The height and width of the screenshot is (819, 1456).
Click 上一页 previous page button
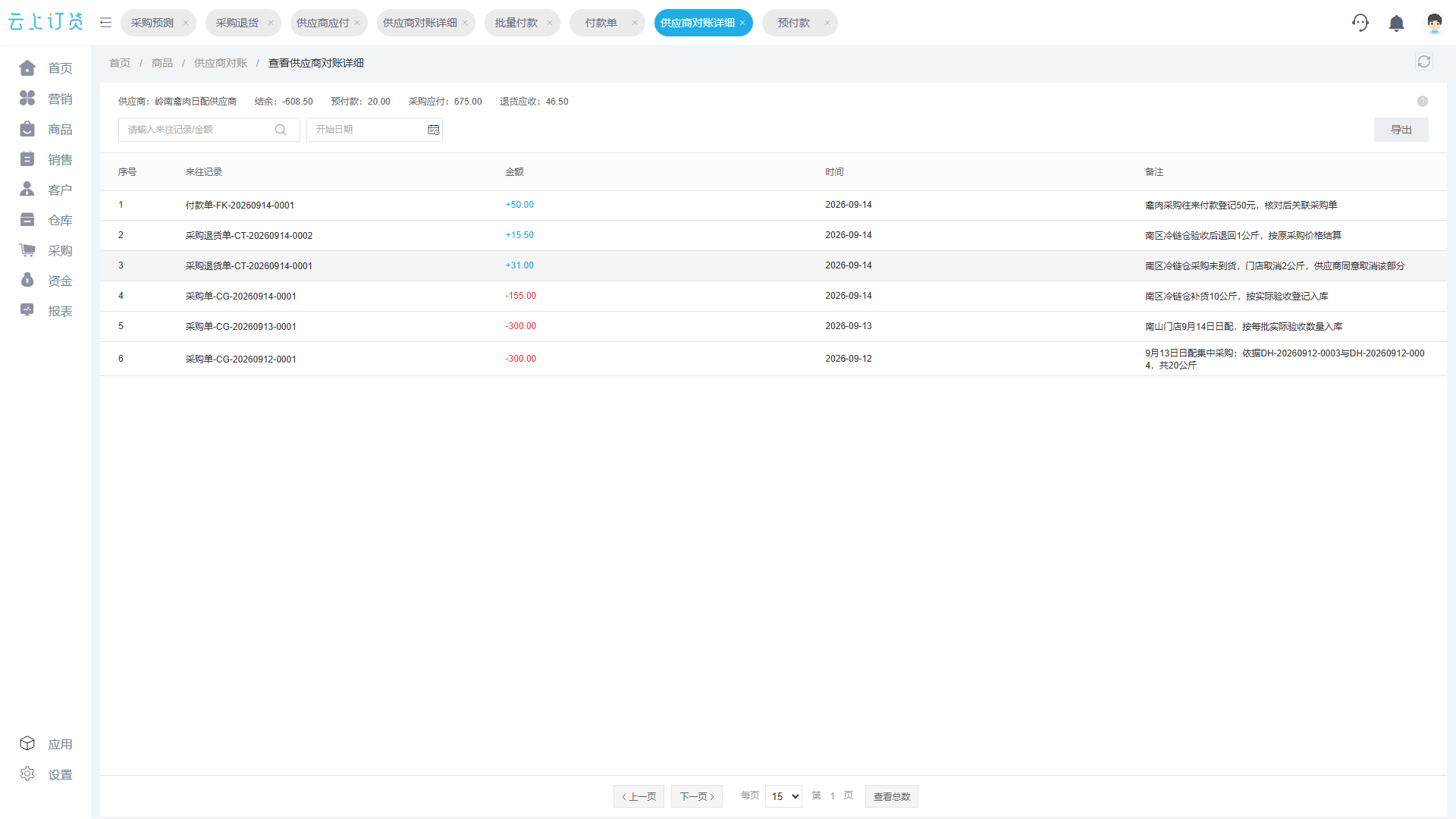[x=639, y=796]
